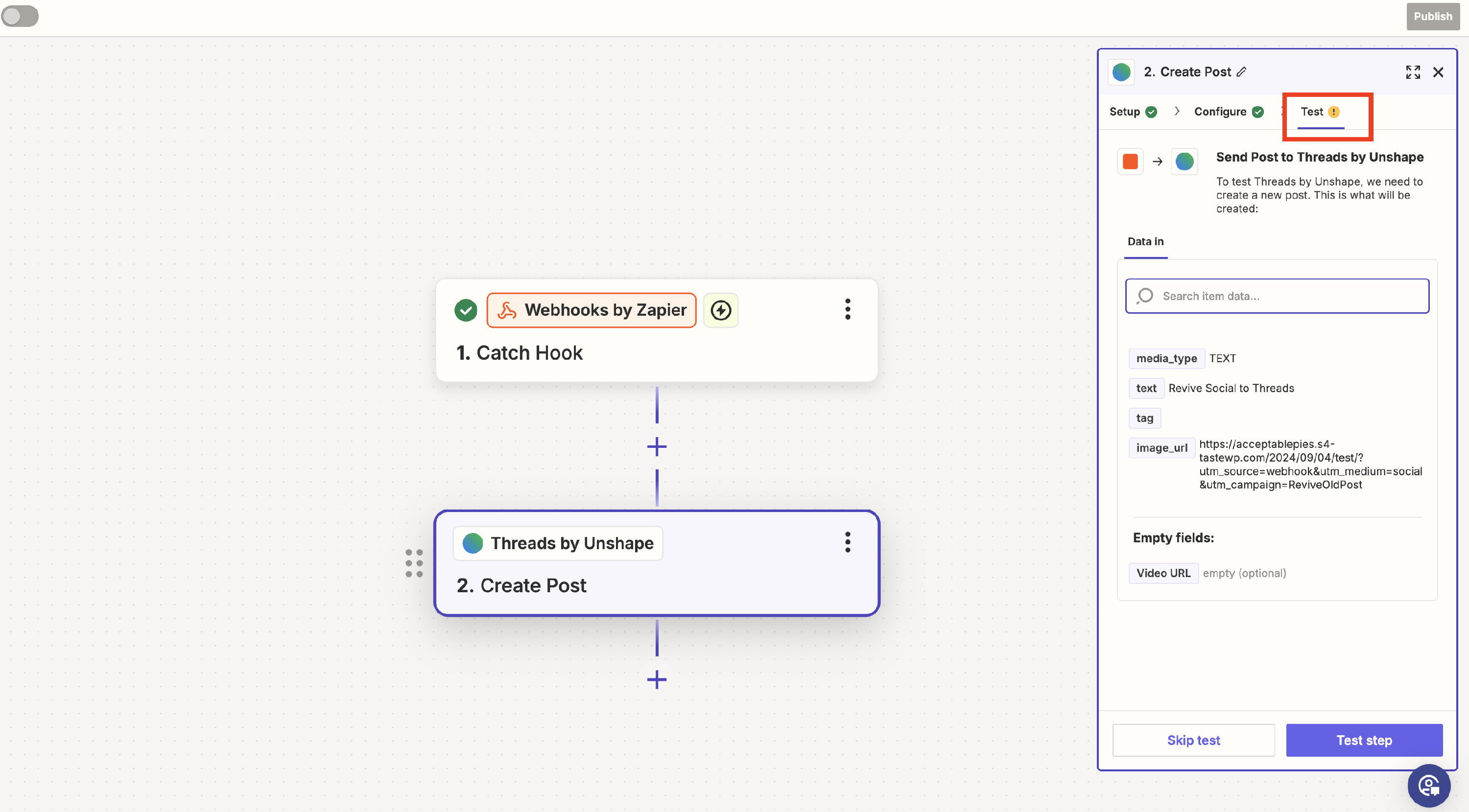Image resolution: width=1469 pixels, height=812 pixels.
Task: Select the Data in tab
Action: pos(1145,242)
